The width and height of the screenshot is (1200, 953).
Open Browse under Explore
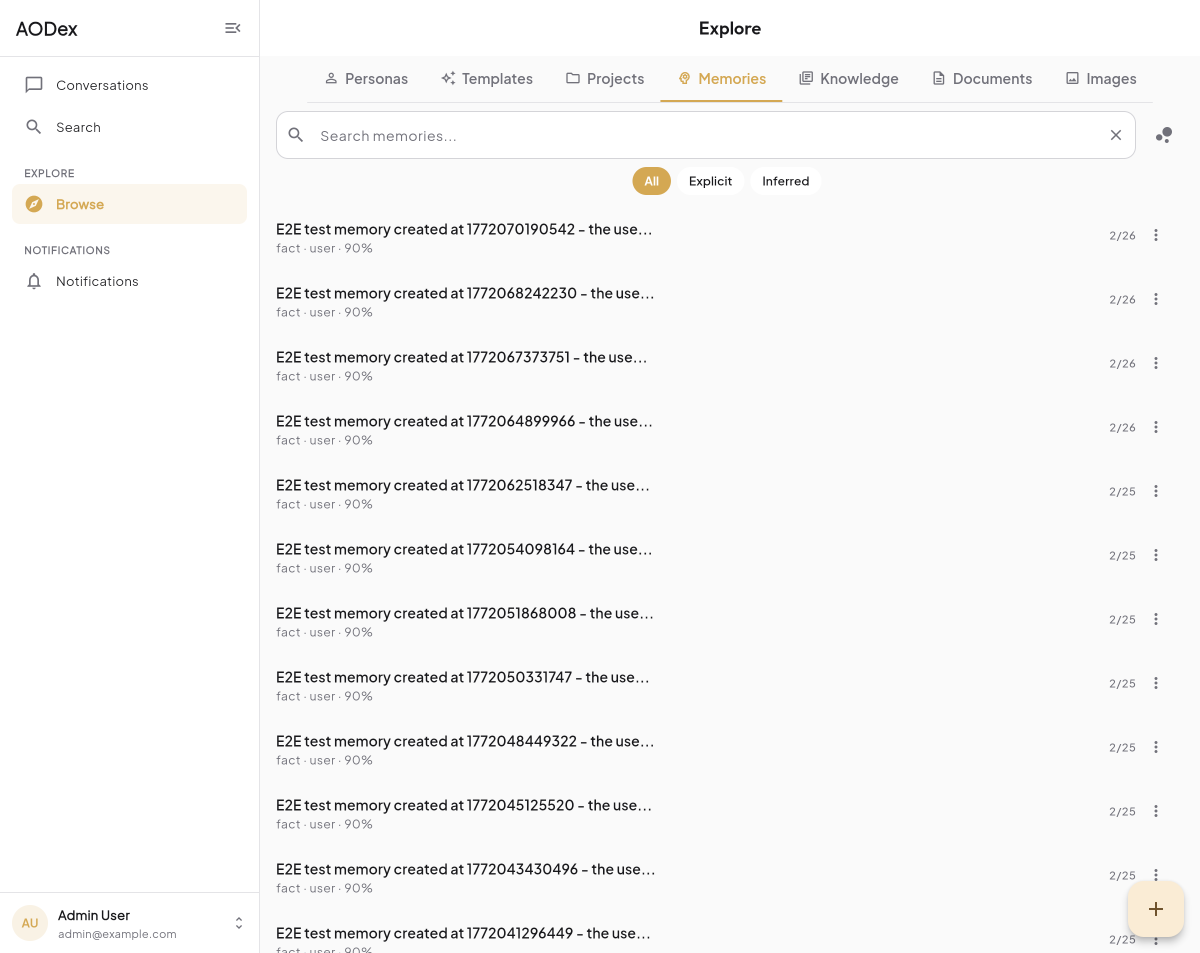point(80,204)
